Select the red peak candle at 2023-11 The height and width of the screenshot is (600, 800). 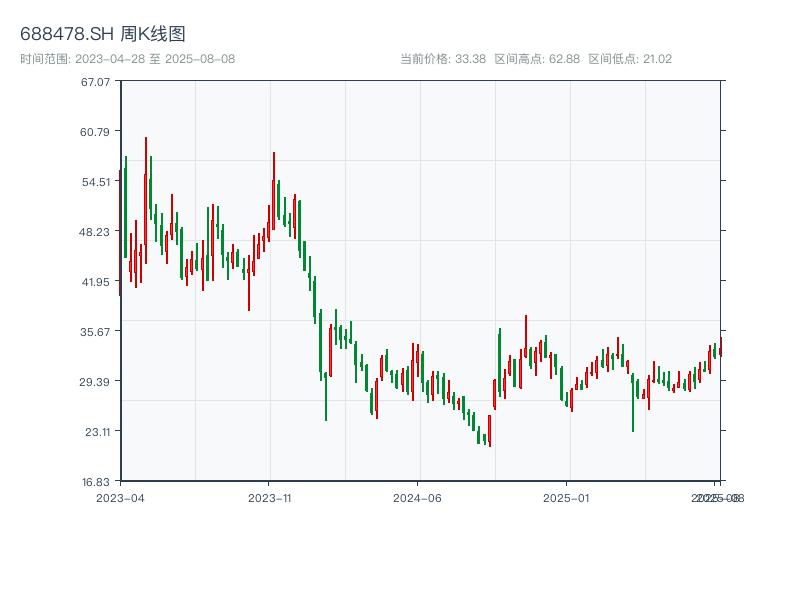coord(273,191)
